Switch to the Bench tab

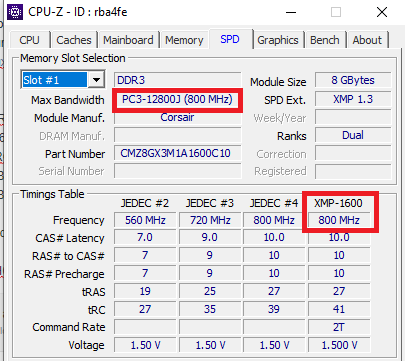pos(325,40)
